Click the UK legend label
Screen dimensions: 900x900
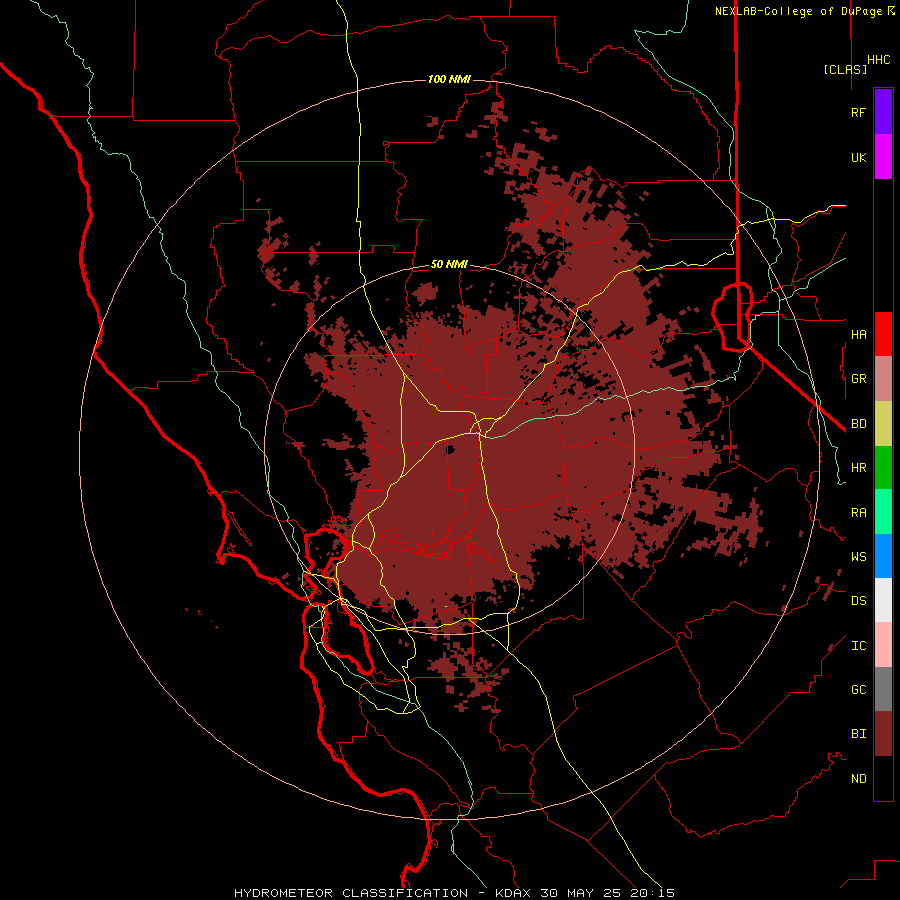pos(858,157)
